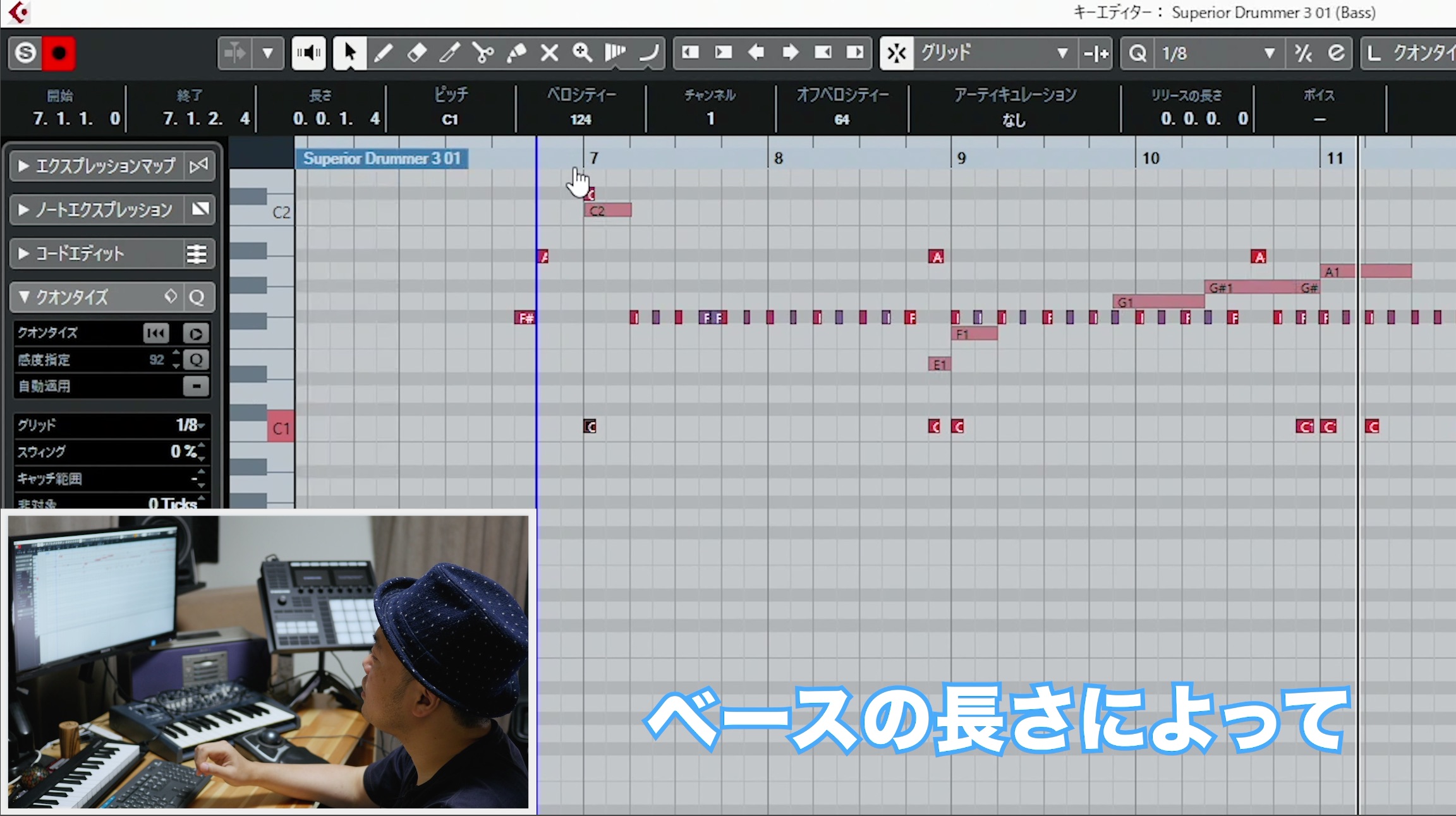Click Trim Start to right nudge icon

(723, 53)
